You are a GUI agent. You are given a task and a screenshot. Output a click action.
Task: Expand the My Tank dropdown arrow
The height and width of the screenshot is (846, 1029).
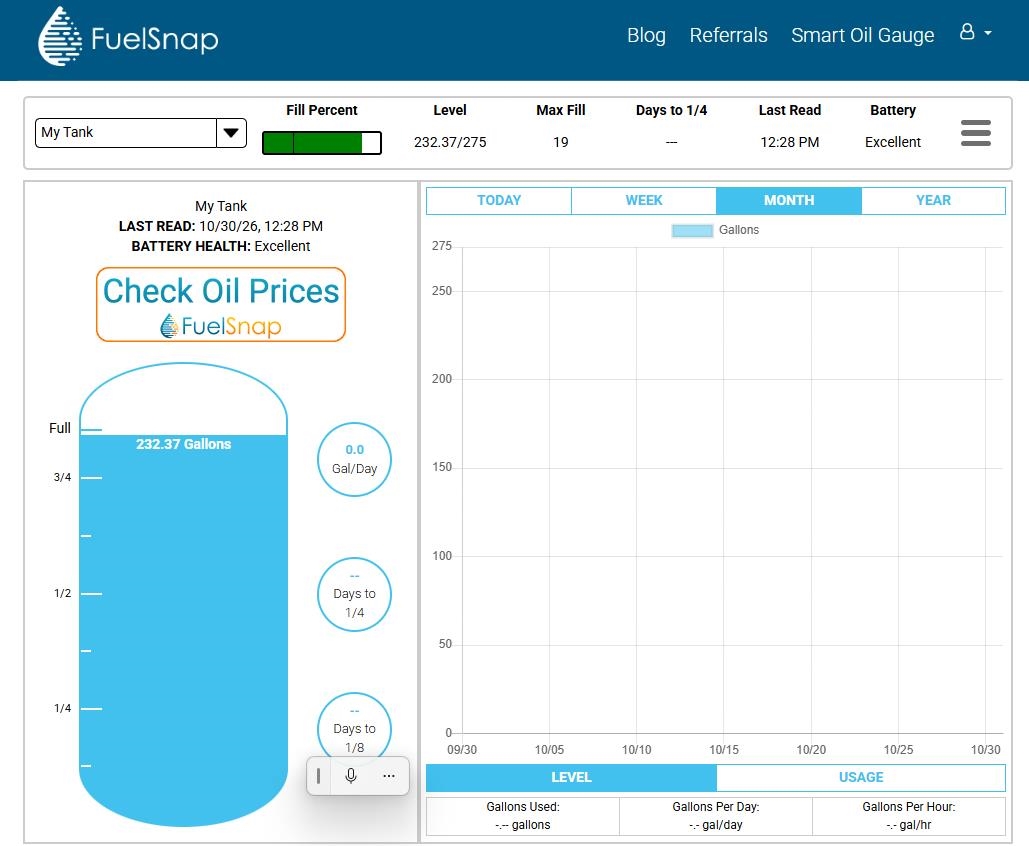[x=231, y=133]
